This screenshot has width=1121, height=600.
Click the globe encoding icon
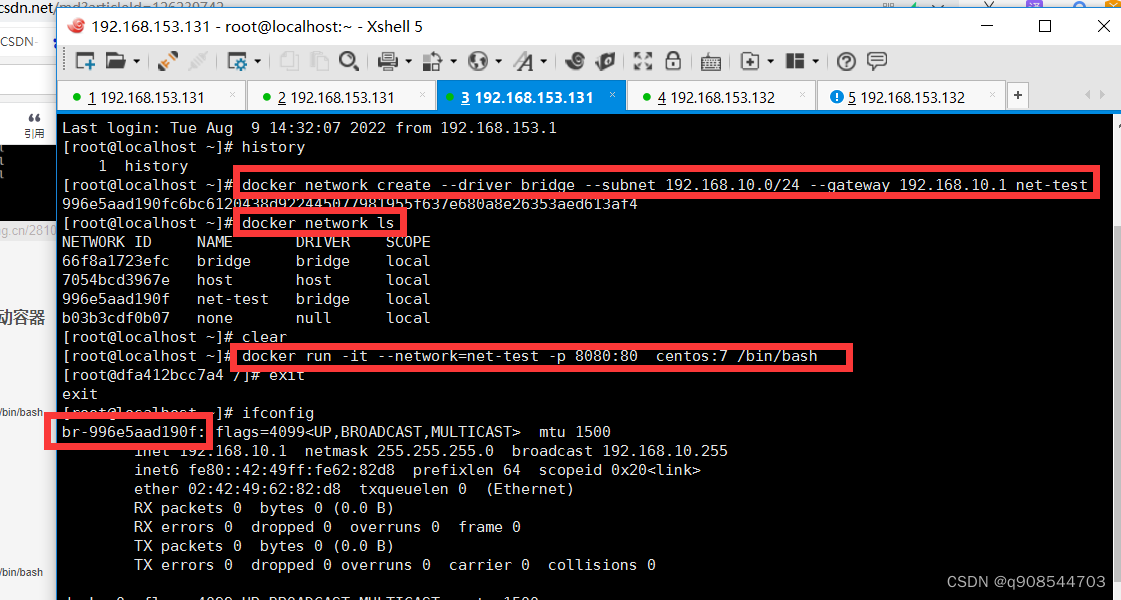[478, 62]
